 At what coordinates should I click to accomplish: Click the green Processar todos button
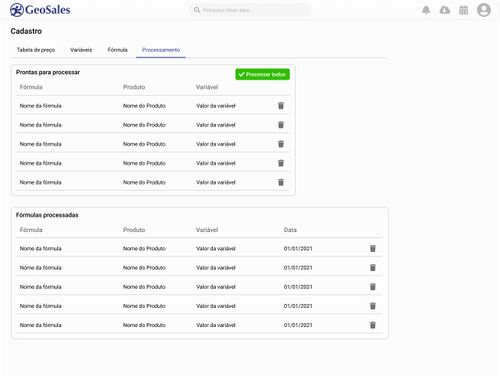262,74
